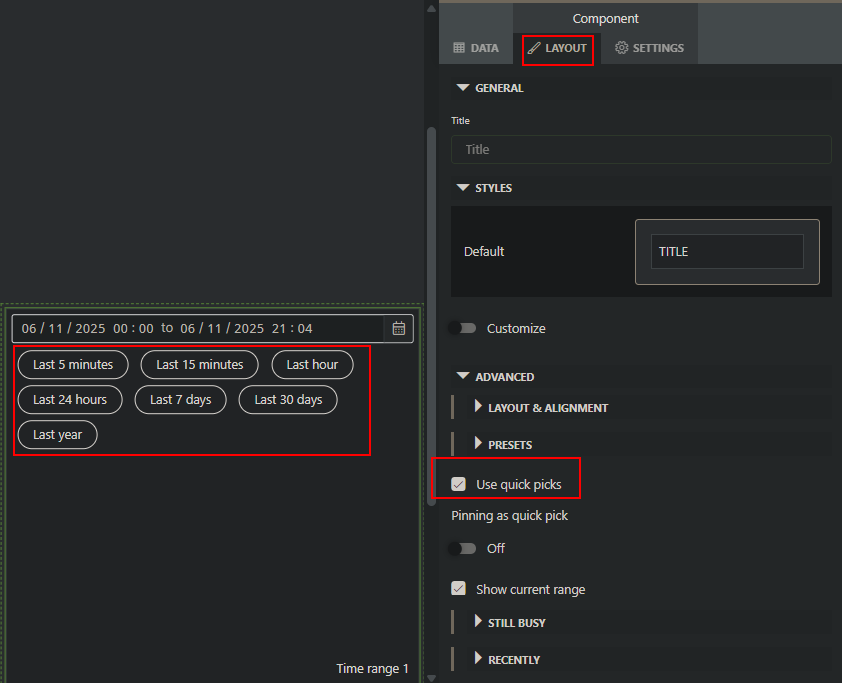The image size is (842, 683).
Task: Uncheck Show current range checkbox
Action: point(459,589)
